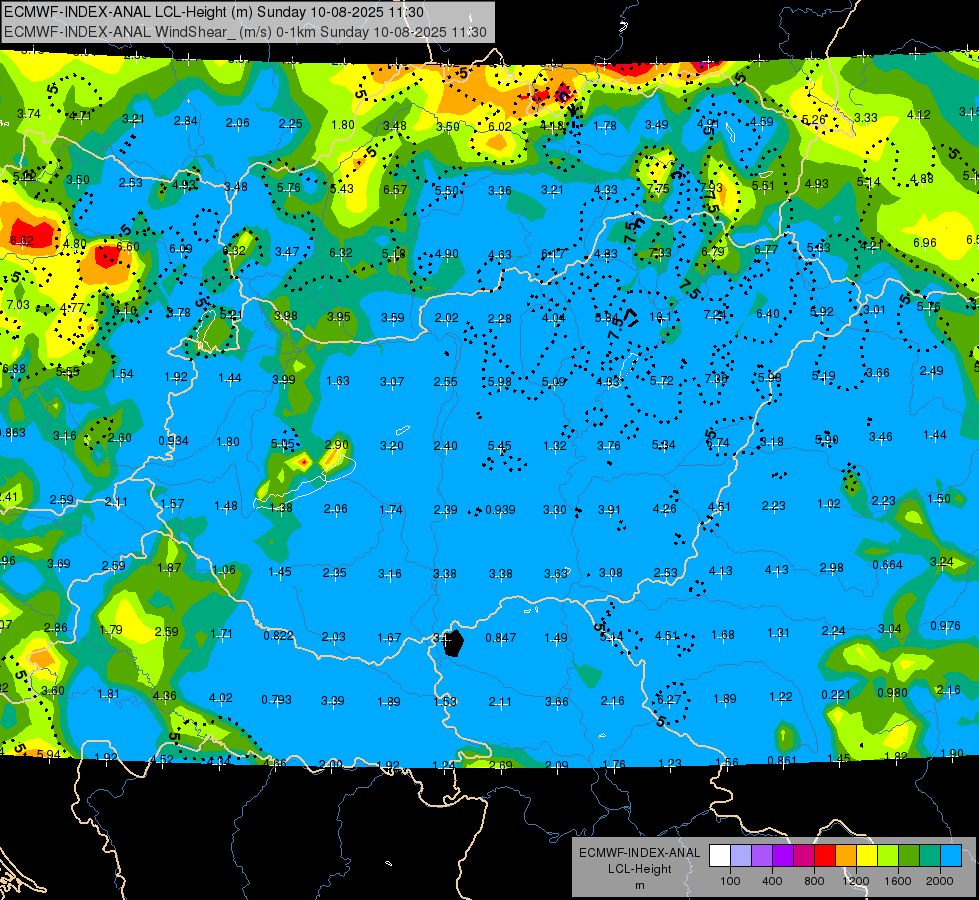This screenshot has width=979, height=900.
Task: Click the wind shear value 0.664
Action: point(887,565)
